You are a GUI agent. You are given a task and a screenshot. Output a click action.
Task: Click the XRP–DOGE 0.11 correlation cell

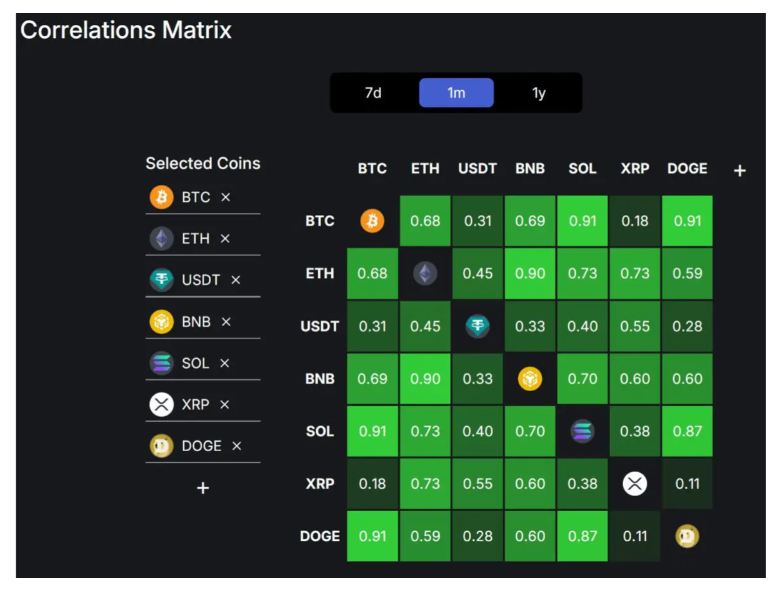click(687, 483)
